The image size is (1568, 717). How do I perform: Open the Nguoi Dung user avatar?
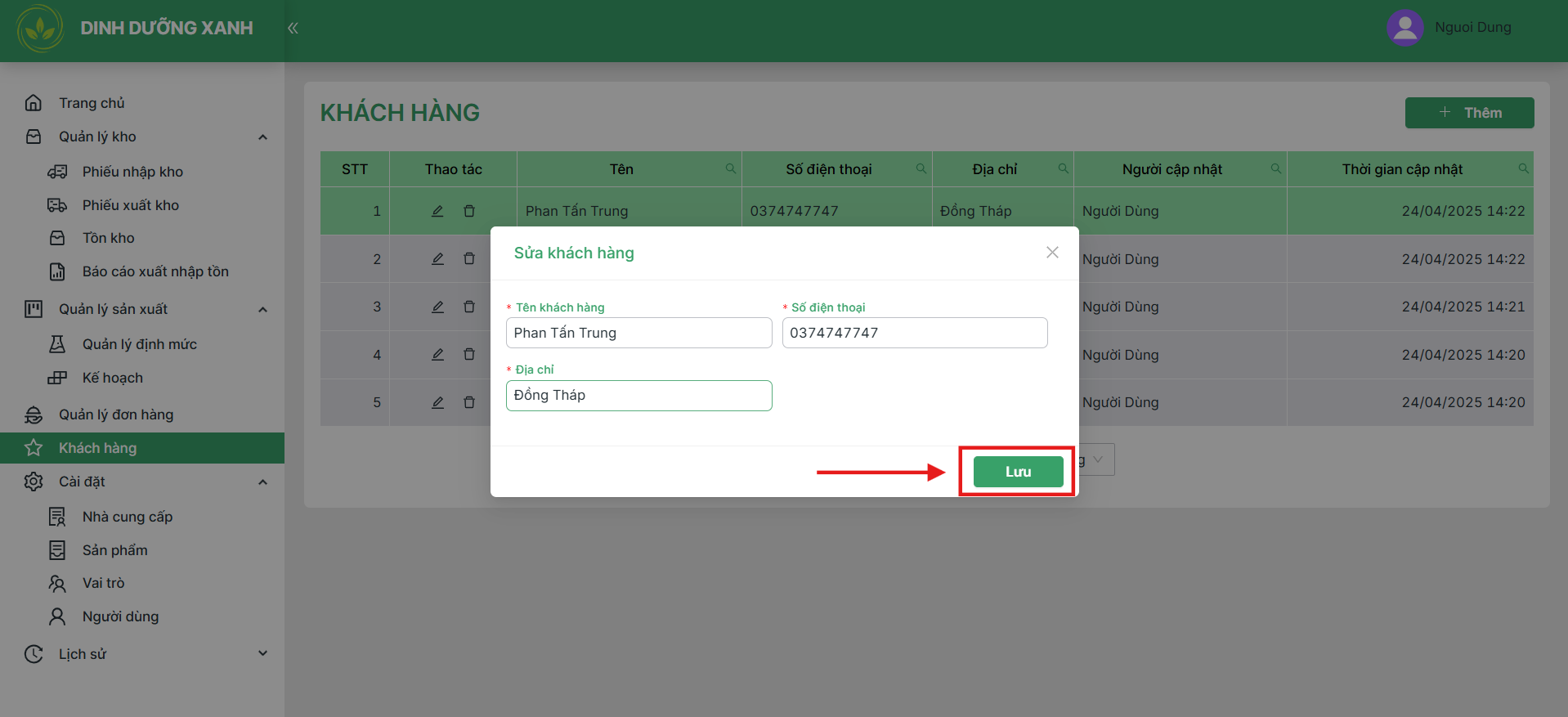(1405, 28)
